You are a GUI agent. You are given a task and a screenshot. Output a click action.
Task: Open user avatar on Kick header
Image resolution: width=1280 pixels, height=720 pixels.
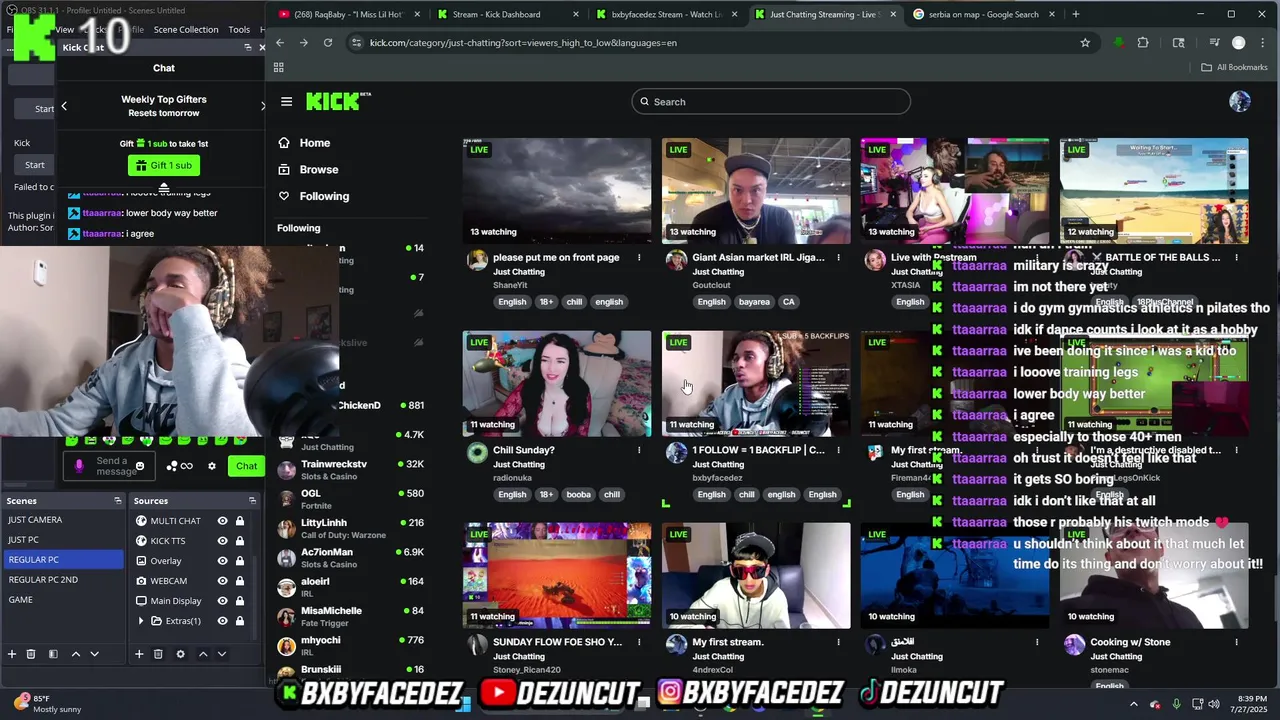1240,102
